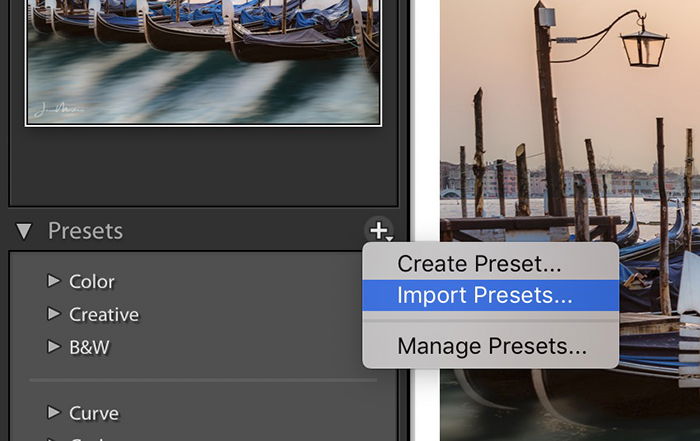Collapse the Presets panel with its triangle
Screen dimensions: 700x441
24,231
